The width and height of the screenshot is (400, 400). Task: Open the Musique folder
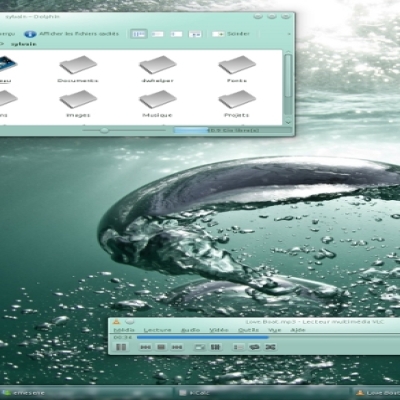(x=158, y=104)
